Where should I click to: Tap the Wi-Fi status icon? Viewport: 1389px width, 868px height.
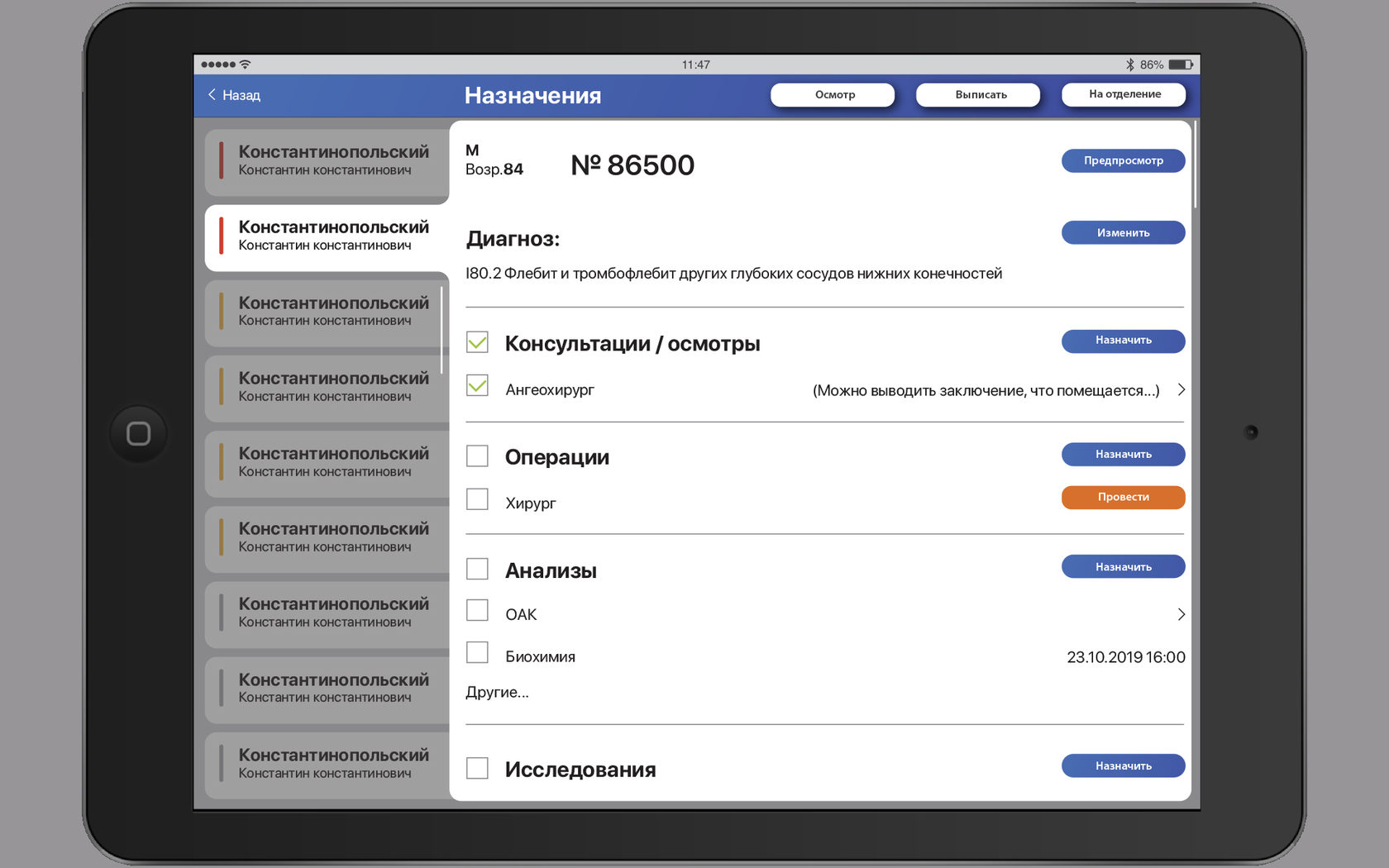click(245, 64)
